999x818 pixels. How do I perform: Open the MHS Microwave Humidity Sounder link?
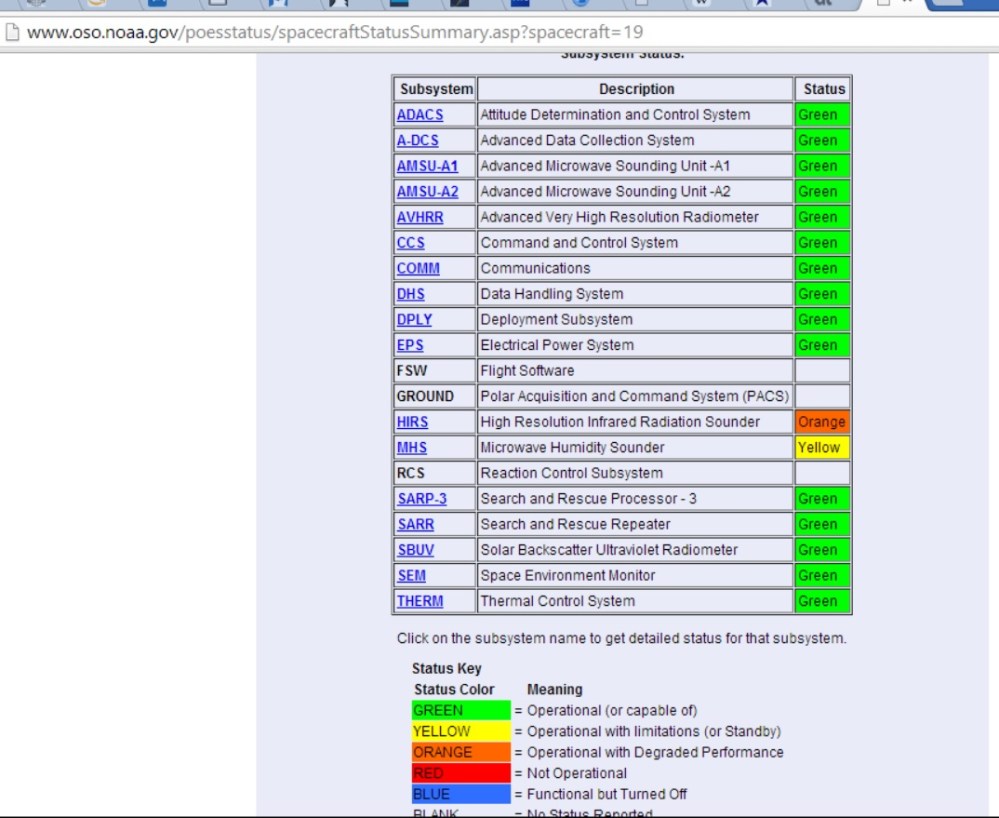tap(412, 447)
